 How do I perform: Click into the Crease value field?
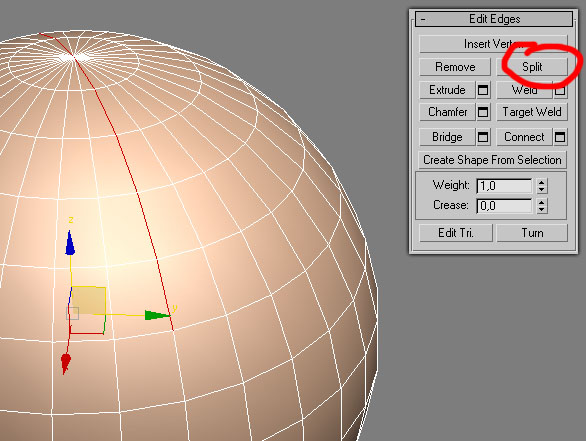coord(504,206)
